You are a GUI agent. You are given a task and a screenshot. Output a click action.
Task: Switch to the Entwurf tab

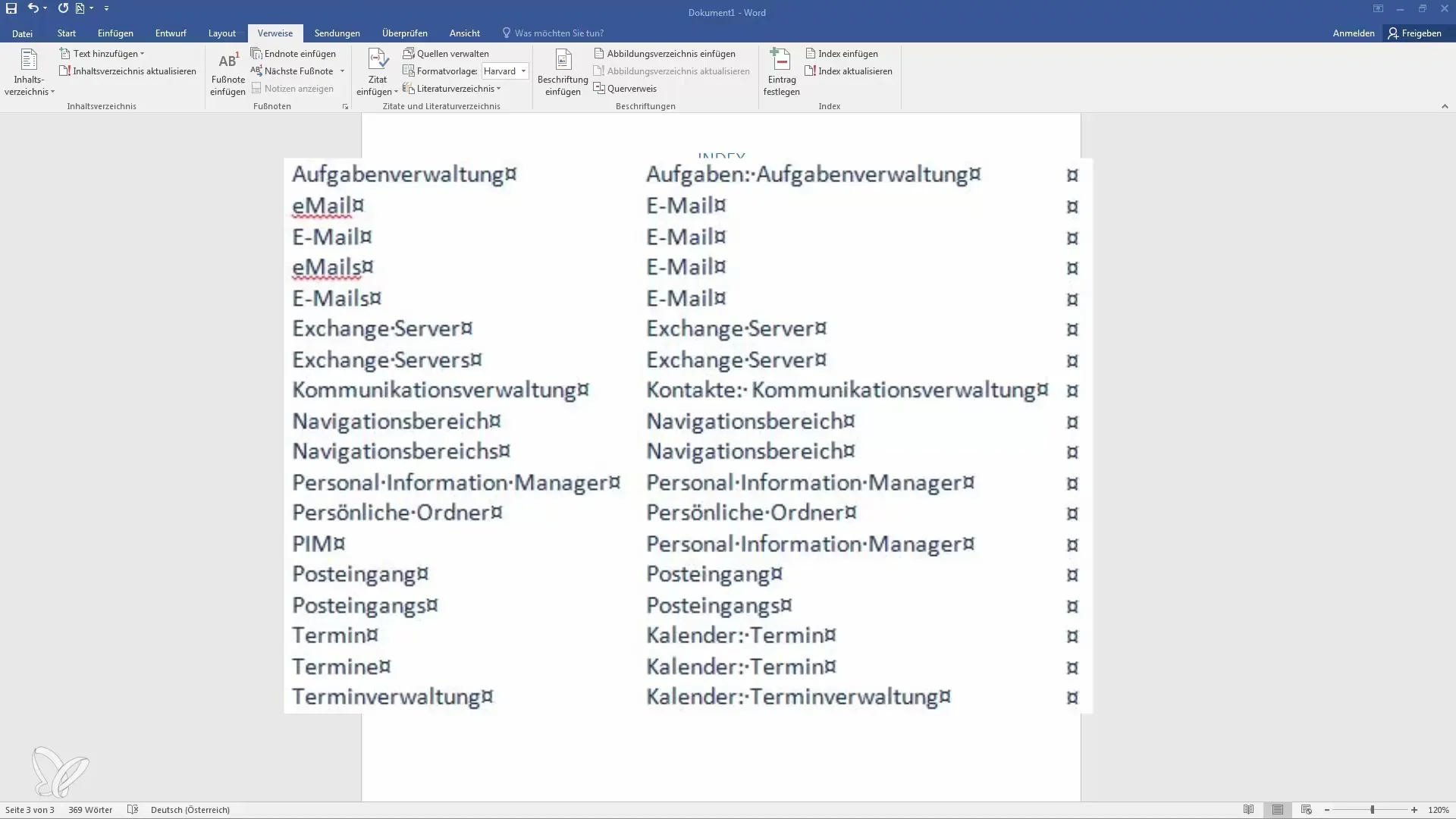coord(171,33)
